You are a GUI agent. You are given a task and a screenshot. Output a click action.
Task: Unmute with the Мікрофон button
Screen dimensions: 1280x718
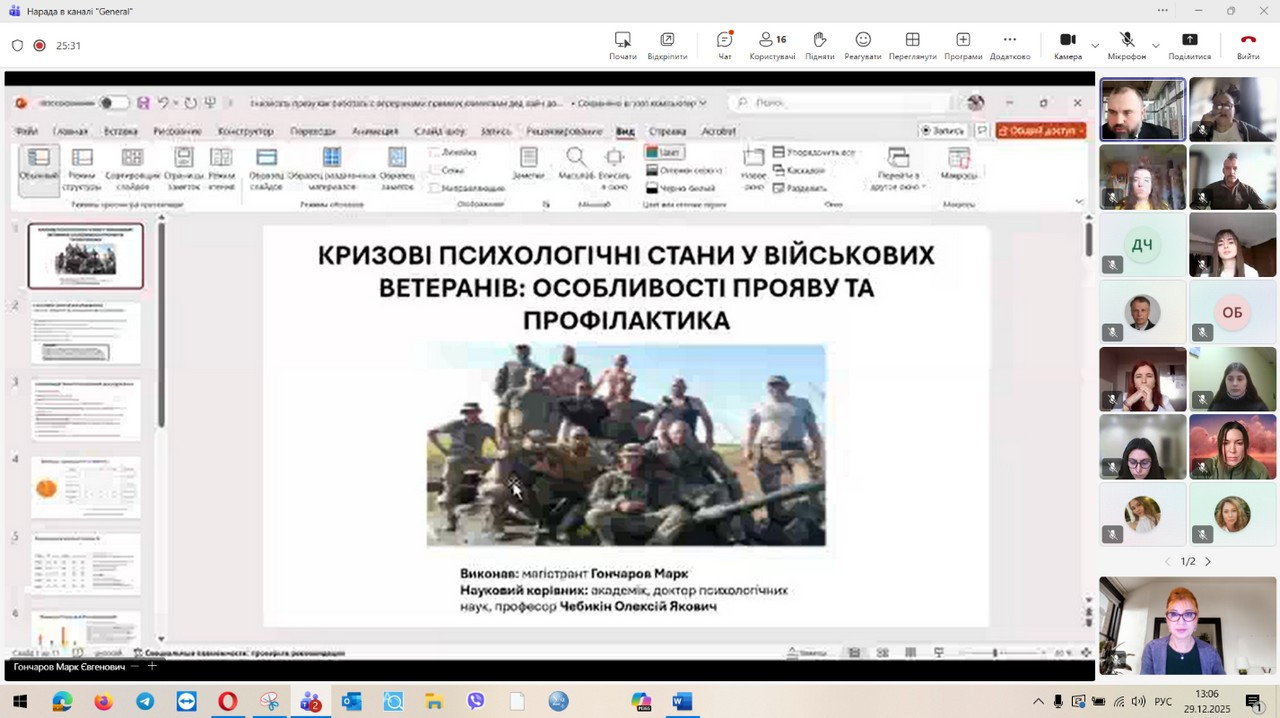coord(1126,45)
